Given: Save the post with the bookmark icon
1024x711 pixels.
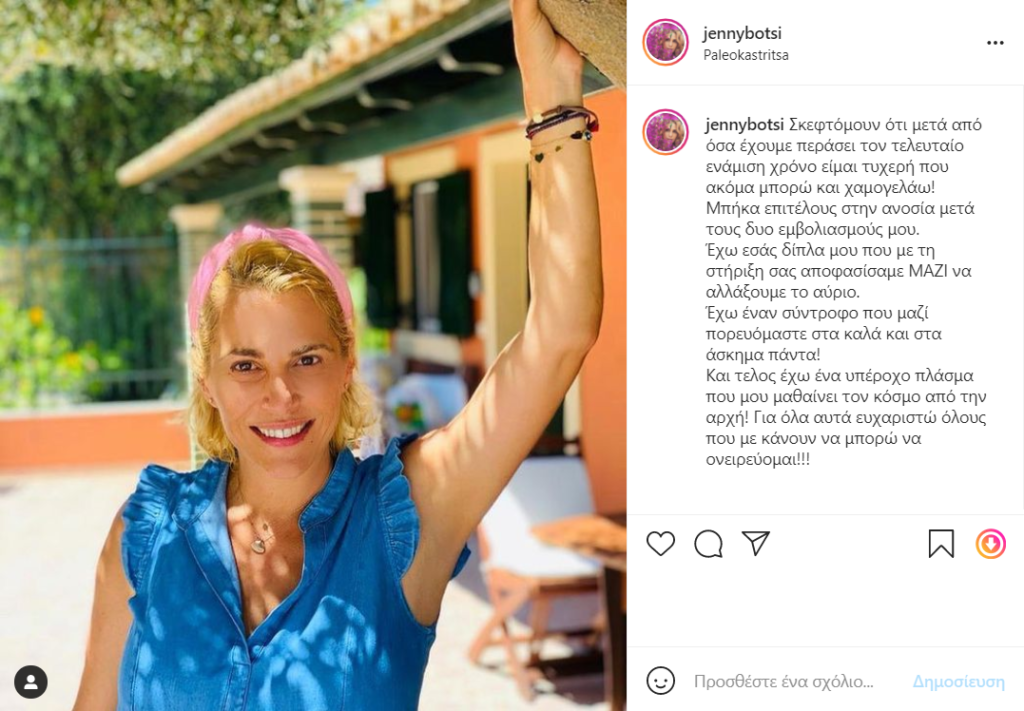Looking at the screenshot, I should (941, 543).
